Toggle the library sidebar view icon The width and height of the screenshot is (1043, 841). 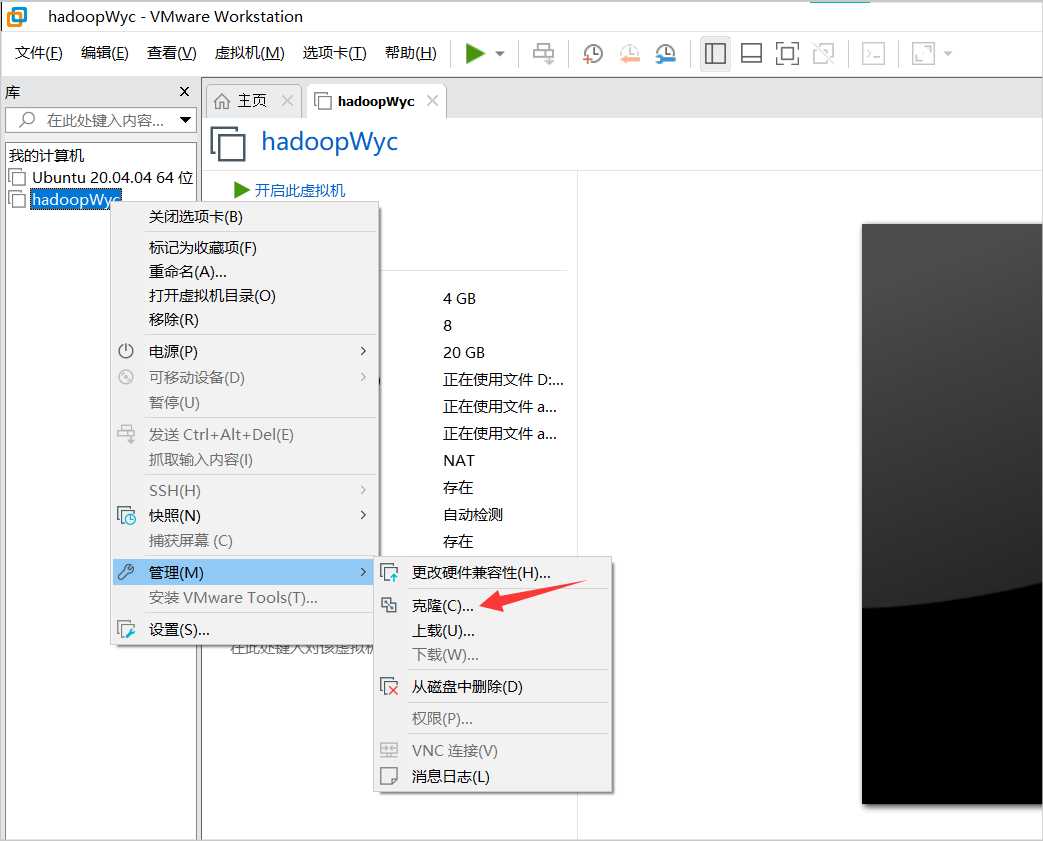715,53
